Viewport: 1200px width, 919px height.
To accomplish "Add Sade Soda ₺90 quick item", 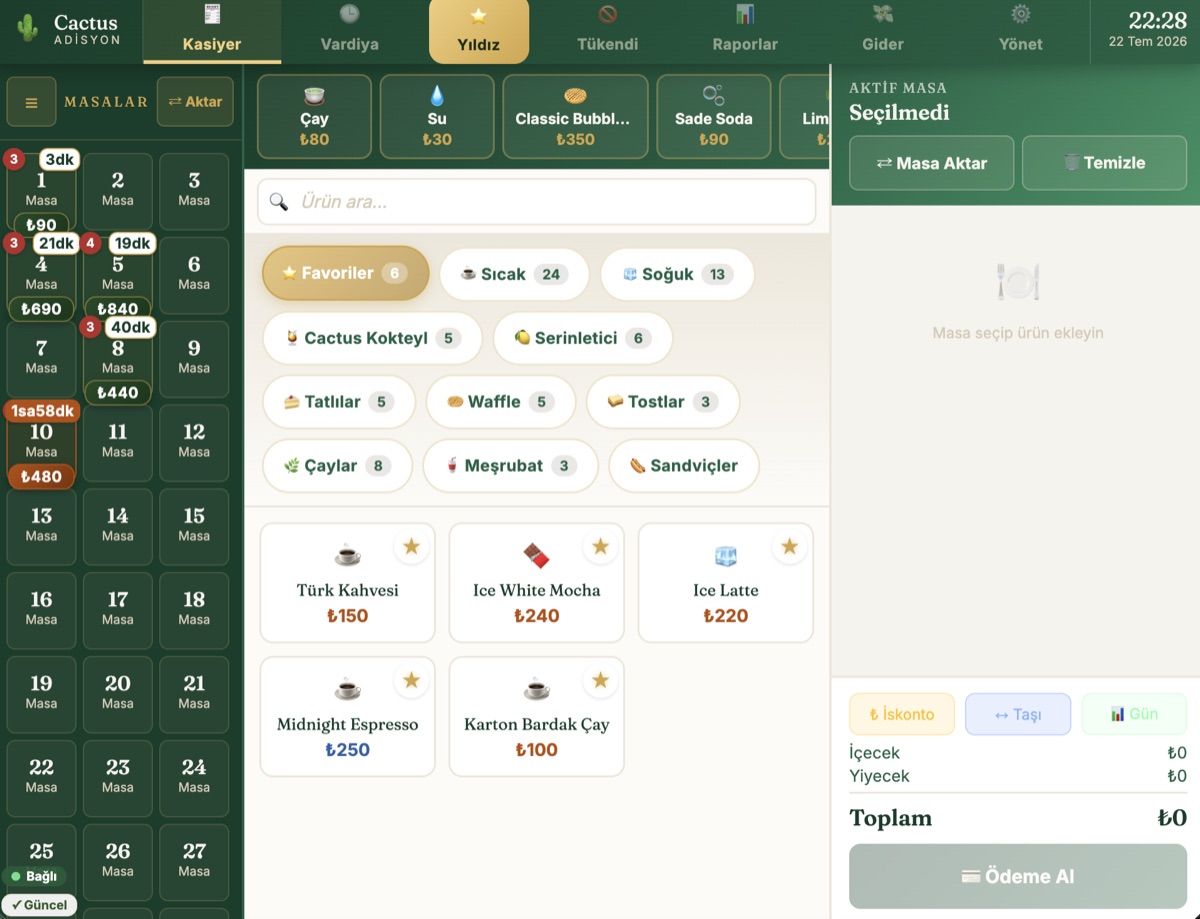I will point(714,117).
